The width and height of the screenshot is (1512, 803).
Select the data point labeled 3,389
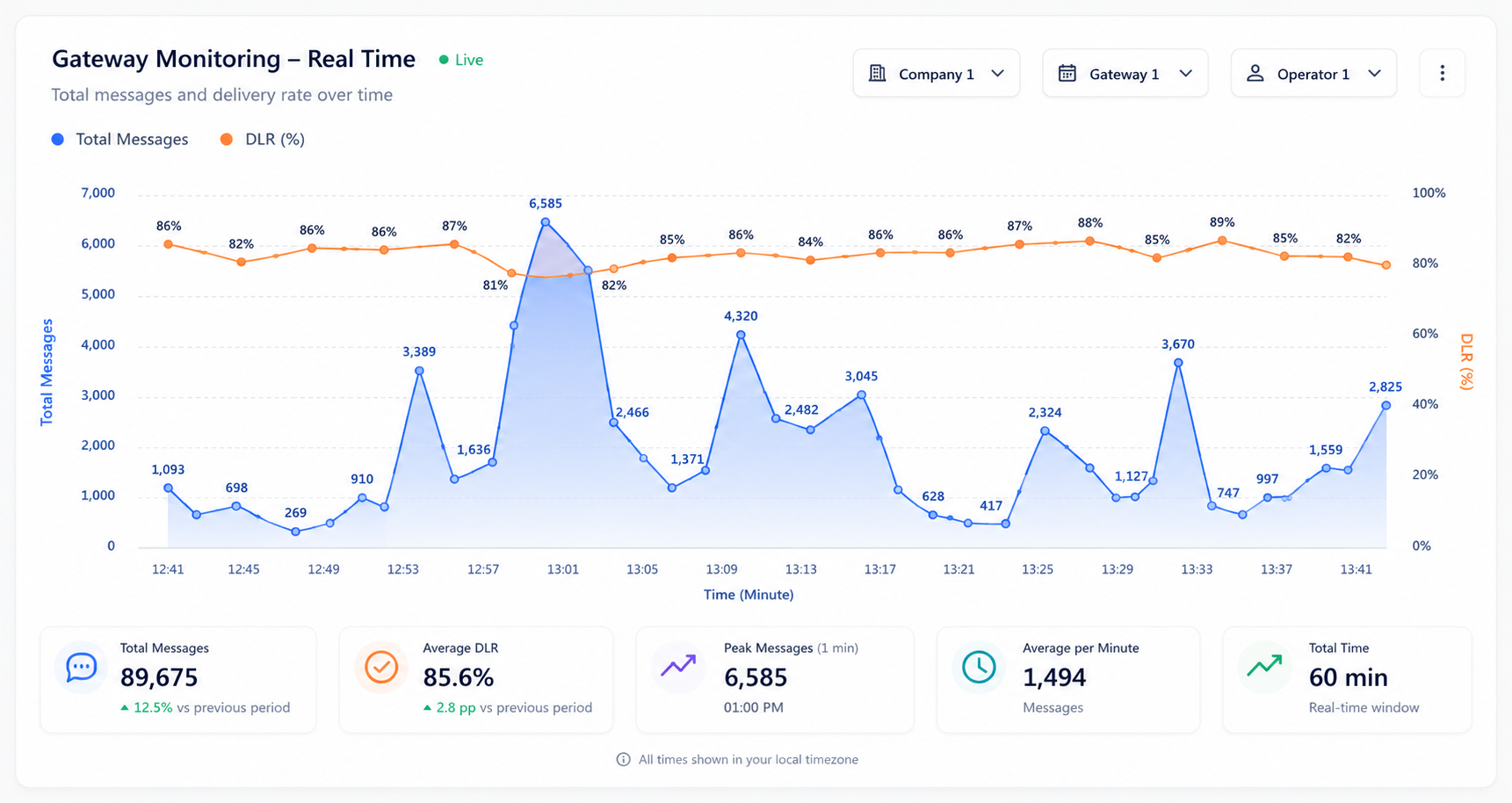(419, 371)
